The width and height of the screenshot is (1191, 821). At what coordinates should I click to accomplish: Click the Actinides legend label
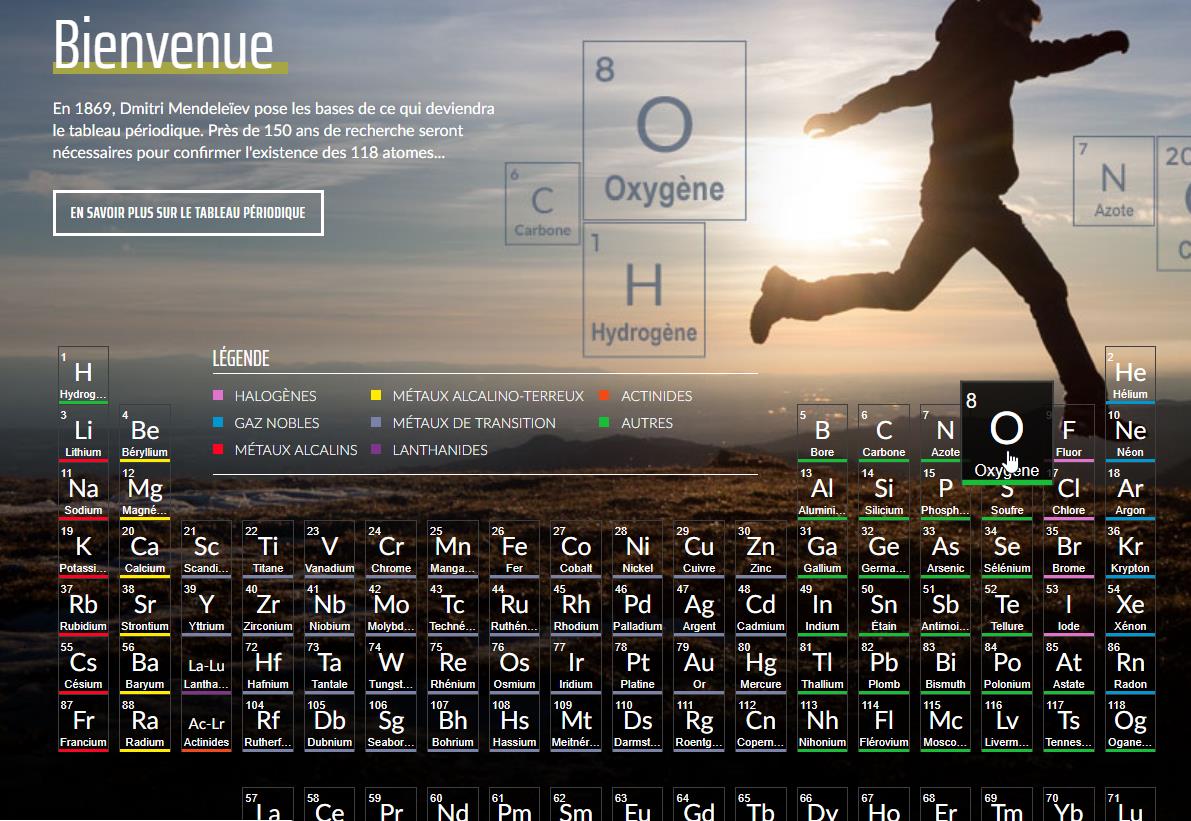tap(656, 396)
